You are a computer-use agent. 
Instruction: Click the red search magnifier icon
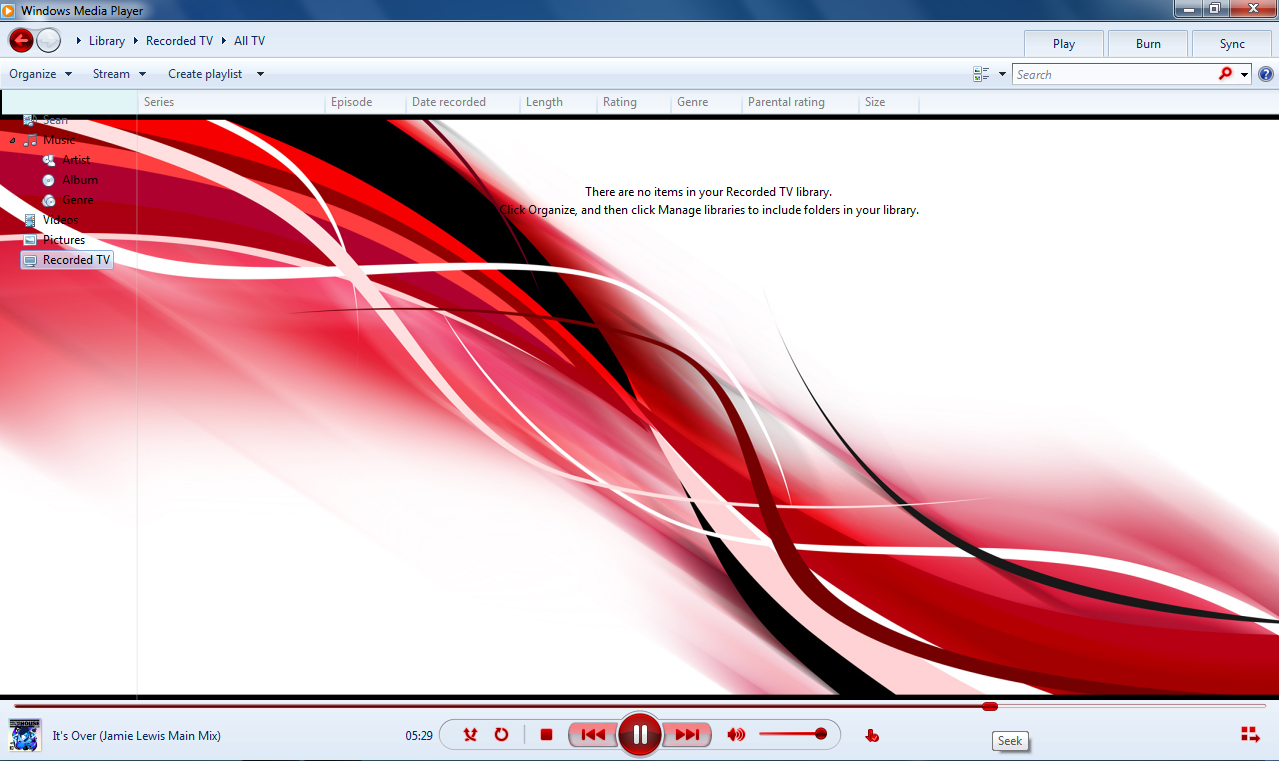point(1226,73)
